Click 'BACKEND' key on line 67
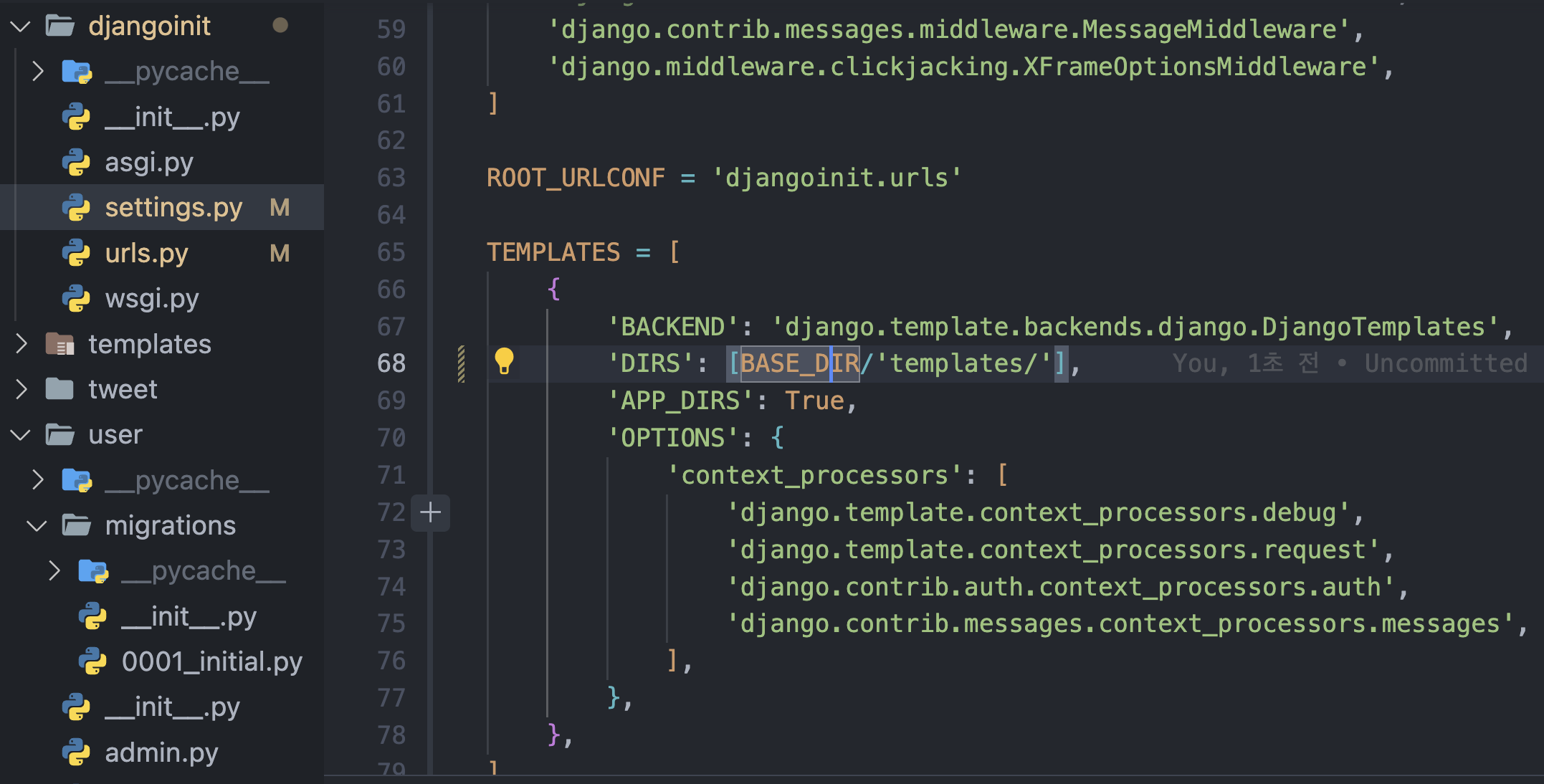This screenshot has width=1544, height=784. pos(673,327)
